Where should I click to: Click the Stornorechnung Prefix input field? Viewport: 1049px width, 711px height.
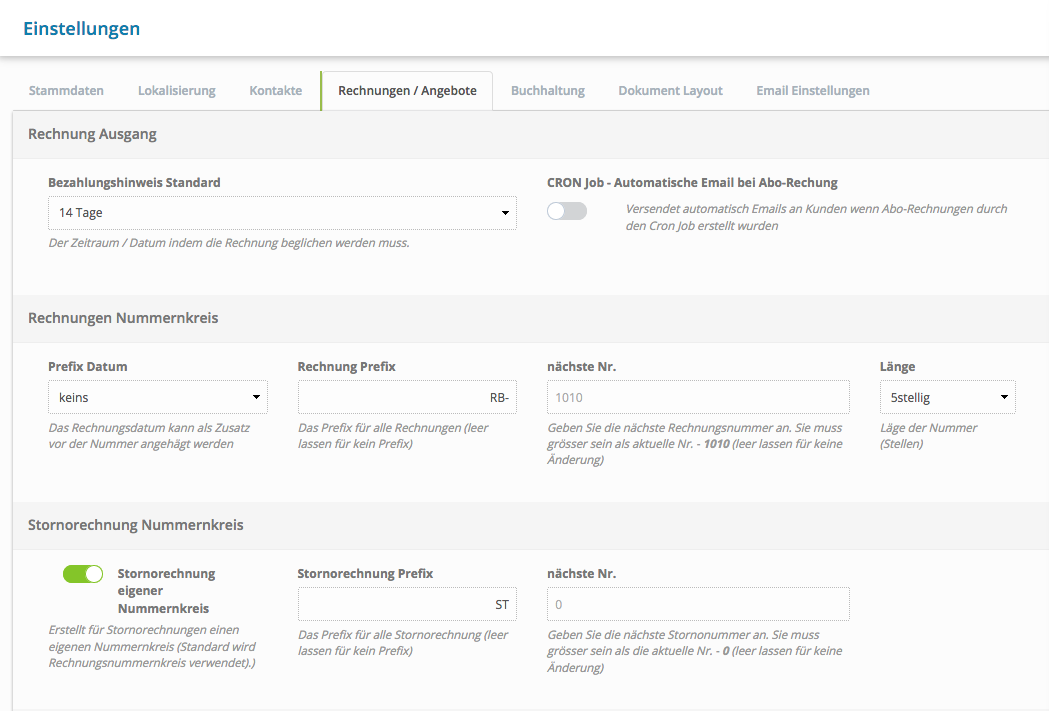(x=407, y=604)
